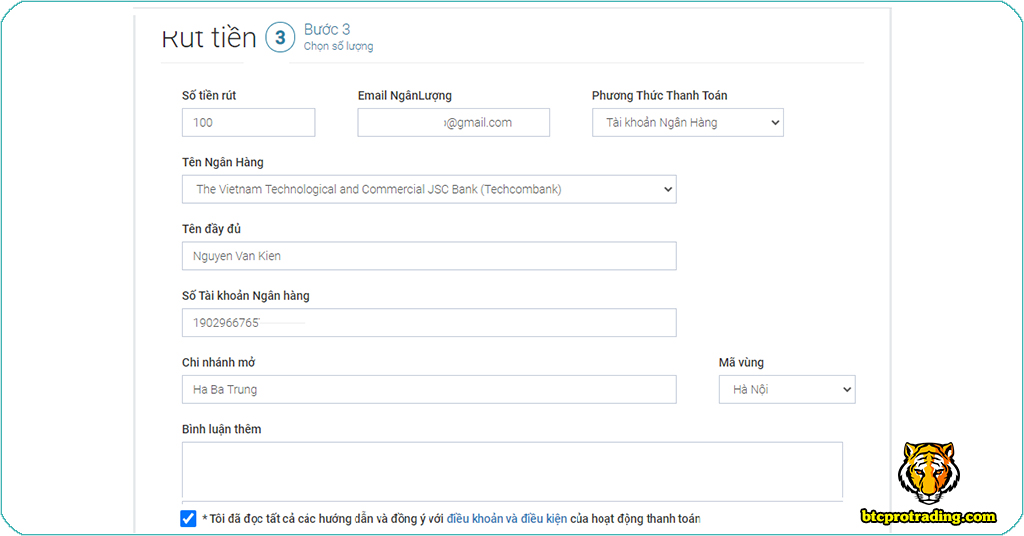Open the Mã vùng dropdown showing Hà Nội

point(786,390)
